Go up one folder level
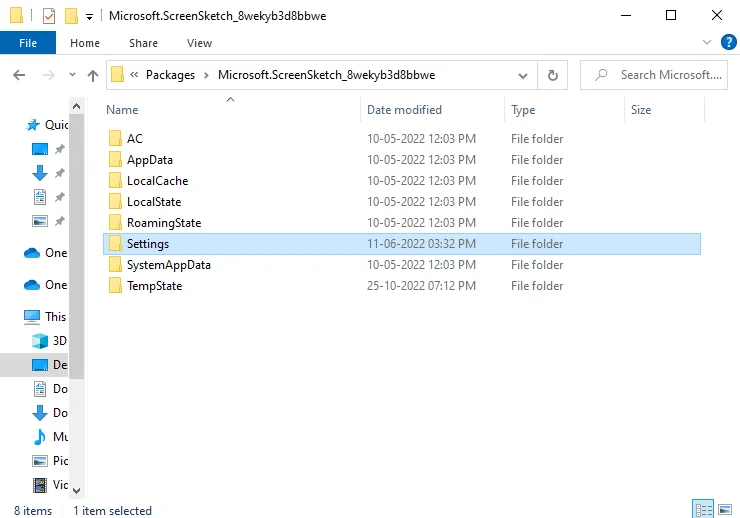 (93, 75)
